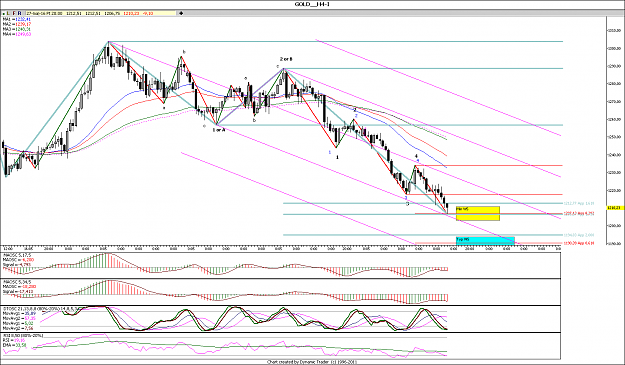625x365 pixels.
Task: Click the DTOSC 21,13,8,8 indicator title
Action: coord(40,308)
